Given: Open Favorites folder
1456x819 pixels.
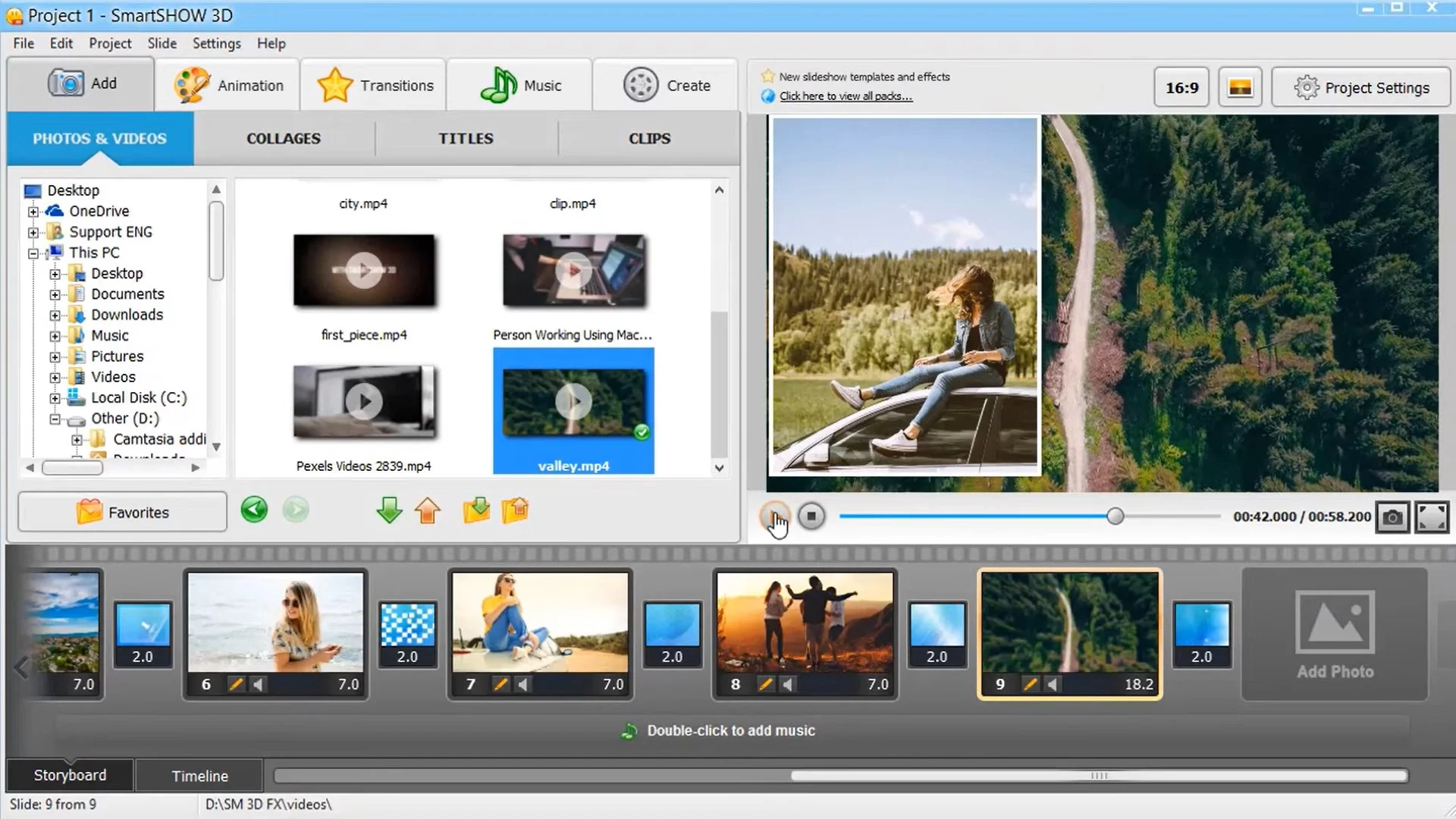Looking at the screenshot, I should tap(122, 512).
